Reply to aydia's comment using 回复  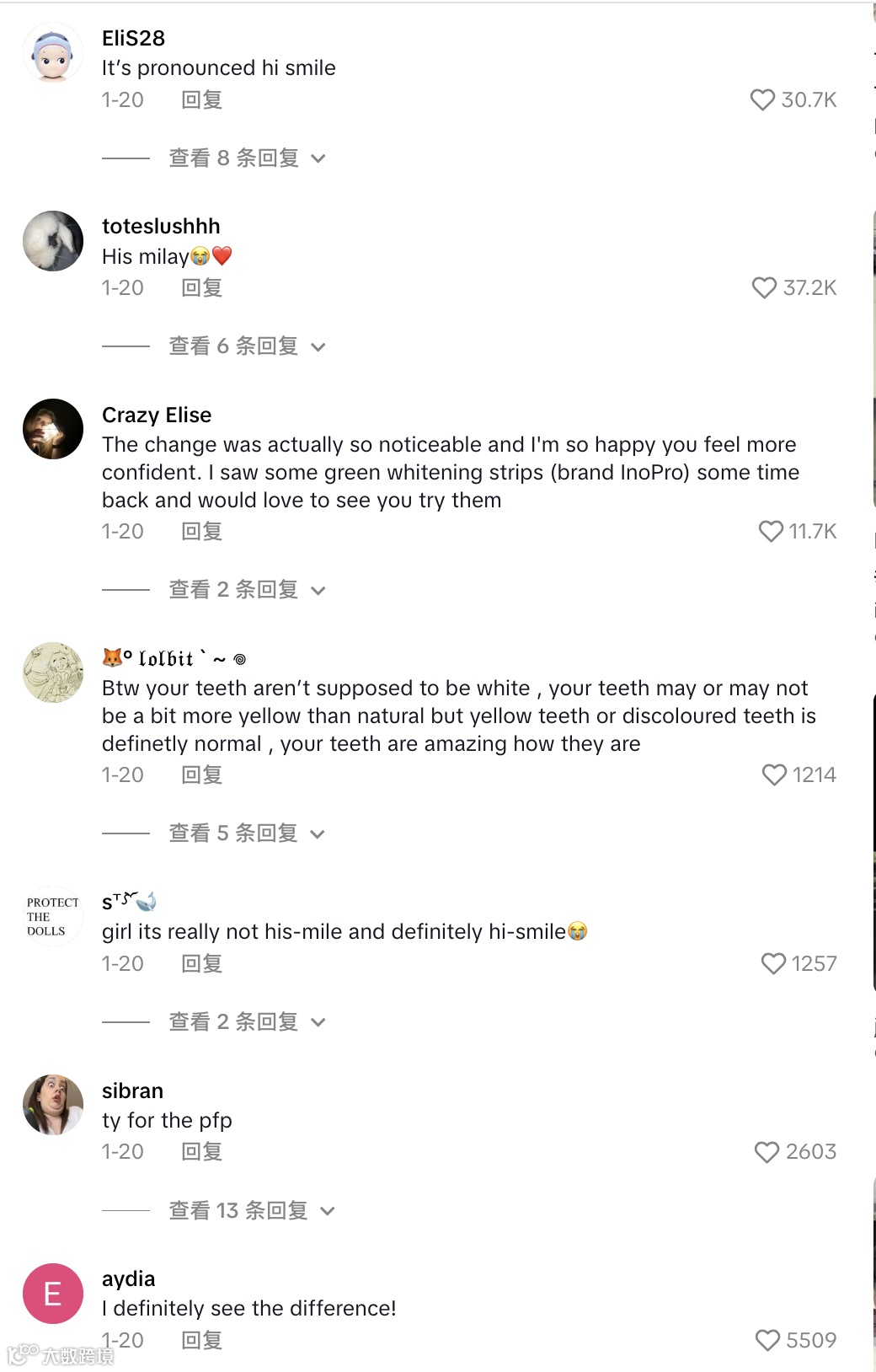(202, 1340)
